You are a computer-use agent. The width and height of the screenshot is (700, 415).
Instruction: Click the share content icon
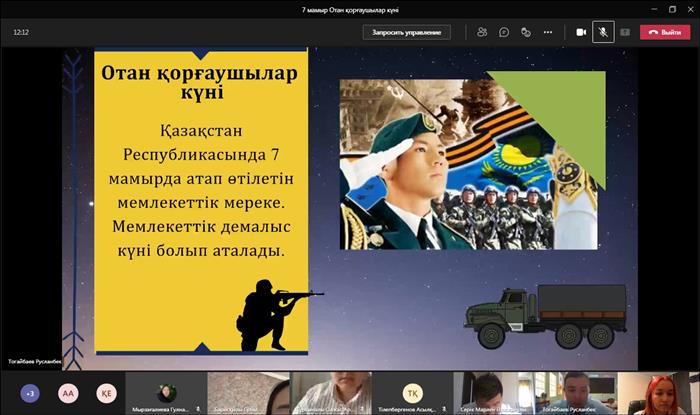coord(625,32)
